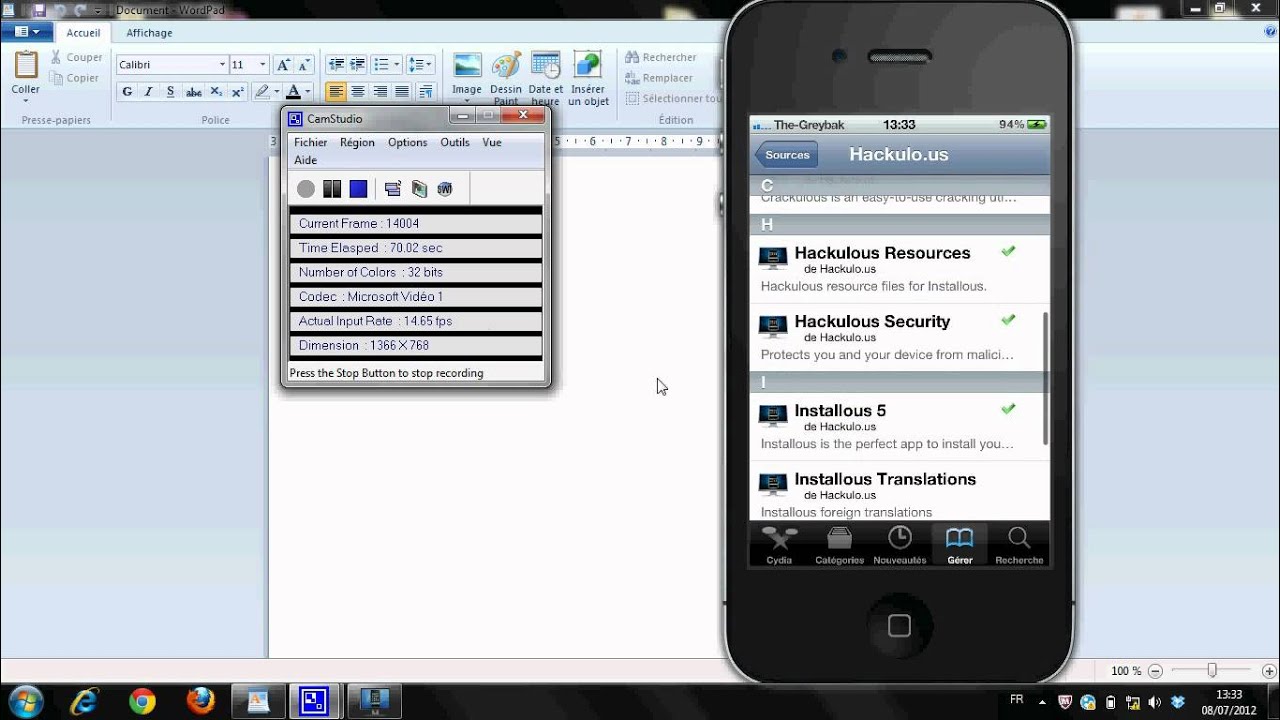Viewport: 1280px width, 720px height.
Task: Toggle bold (G) formatting
Action: (127, 92)
